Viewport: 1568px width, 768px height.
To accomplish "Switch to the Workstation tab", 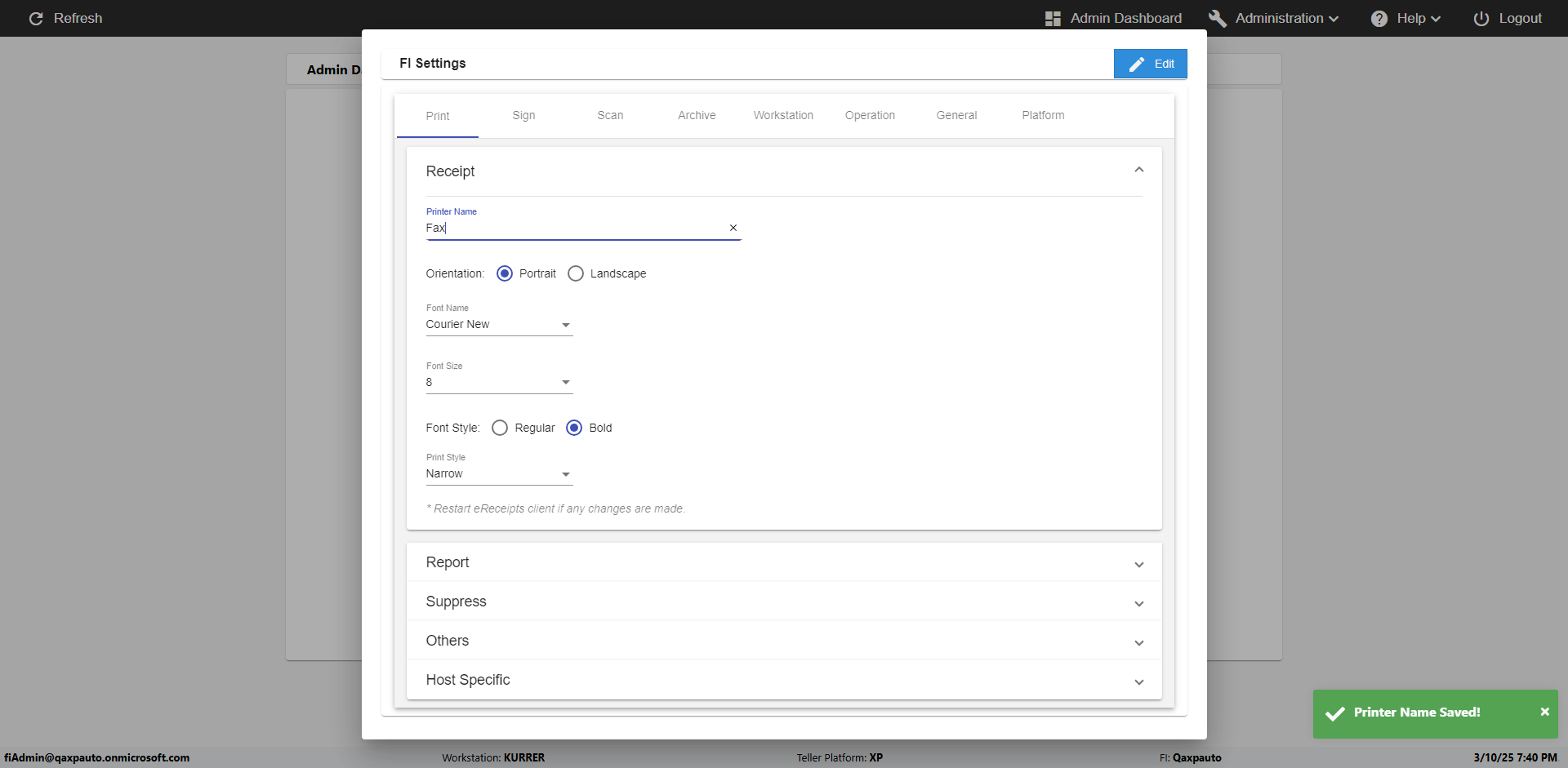I will point(783,115).
